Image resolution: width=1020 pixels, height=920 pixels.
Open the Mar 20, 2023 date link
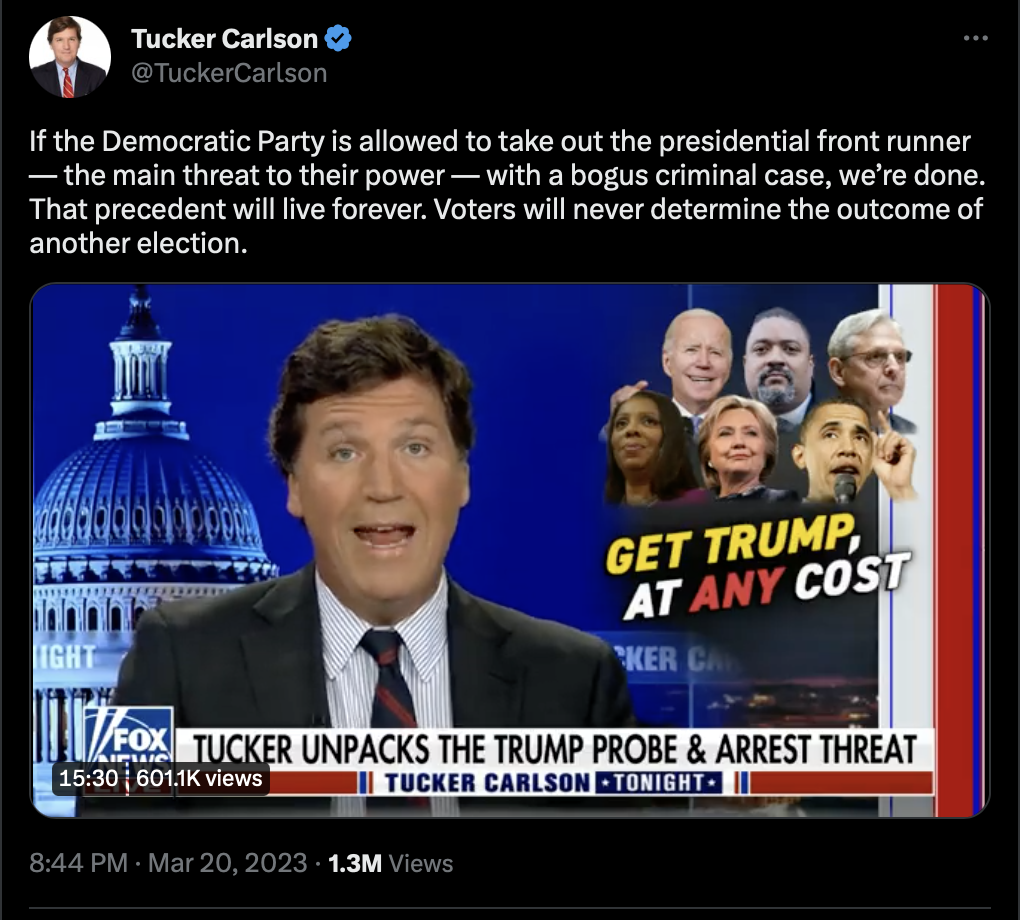[x=227, y=863]
